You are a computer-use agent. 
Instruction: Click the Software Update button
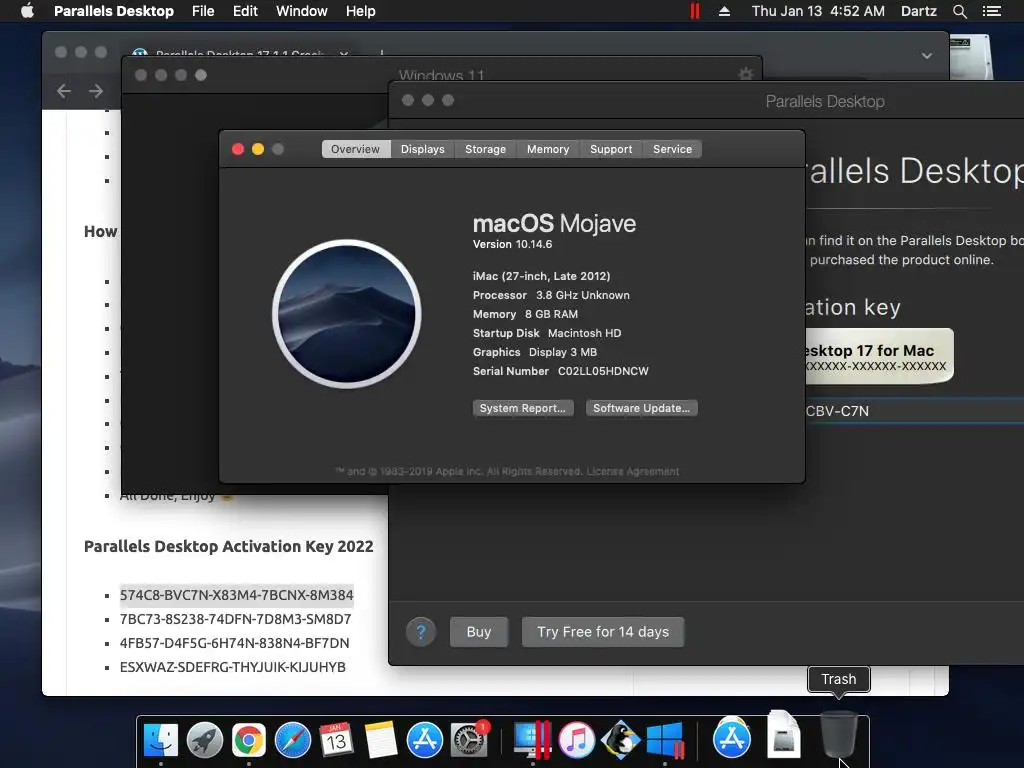(x=641, y=408)
